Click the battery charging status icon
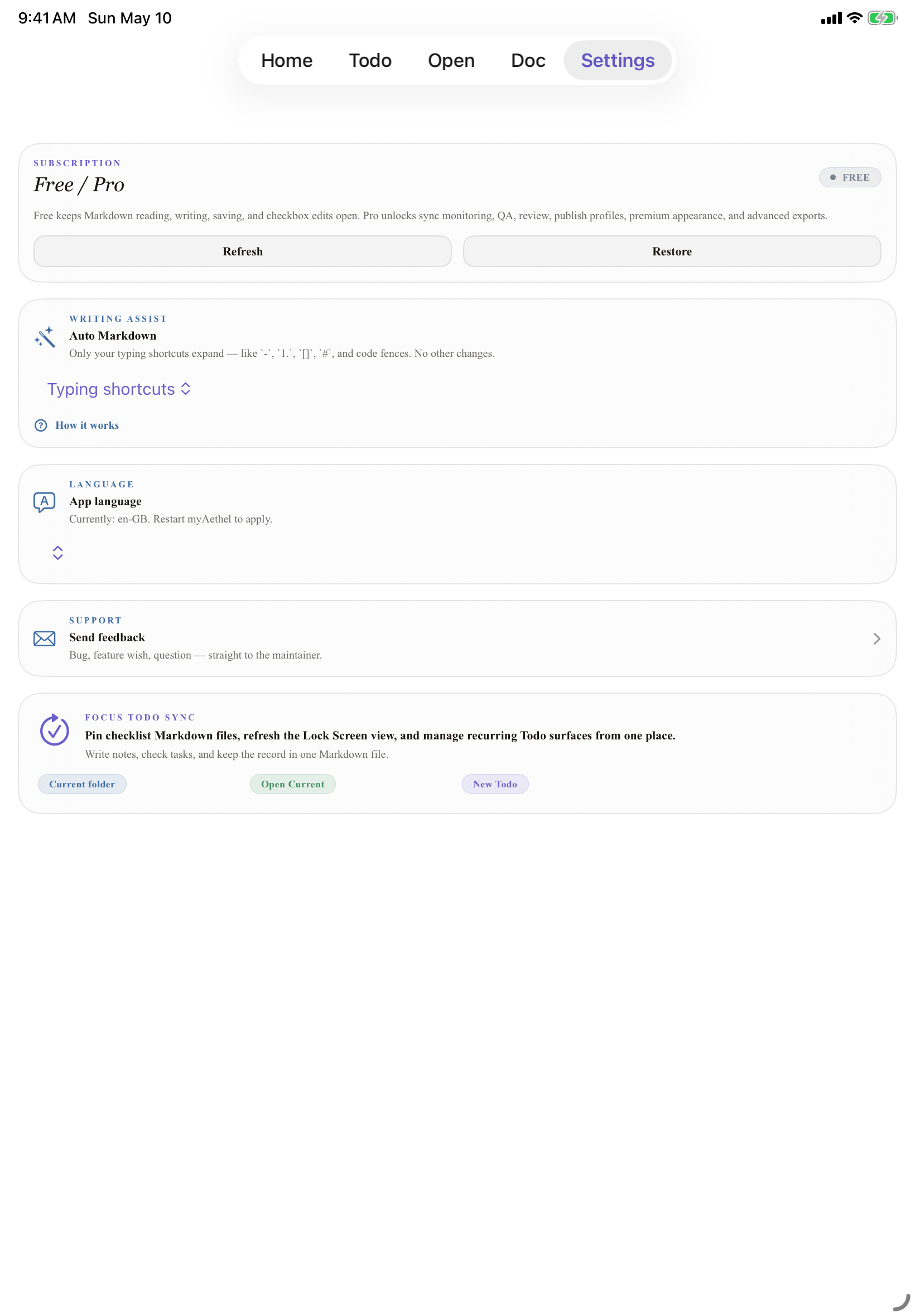The height and width of the screenshot is (1316, 915). (x=882, y=18)
